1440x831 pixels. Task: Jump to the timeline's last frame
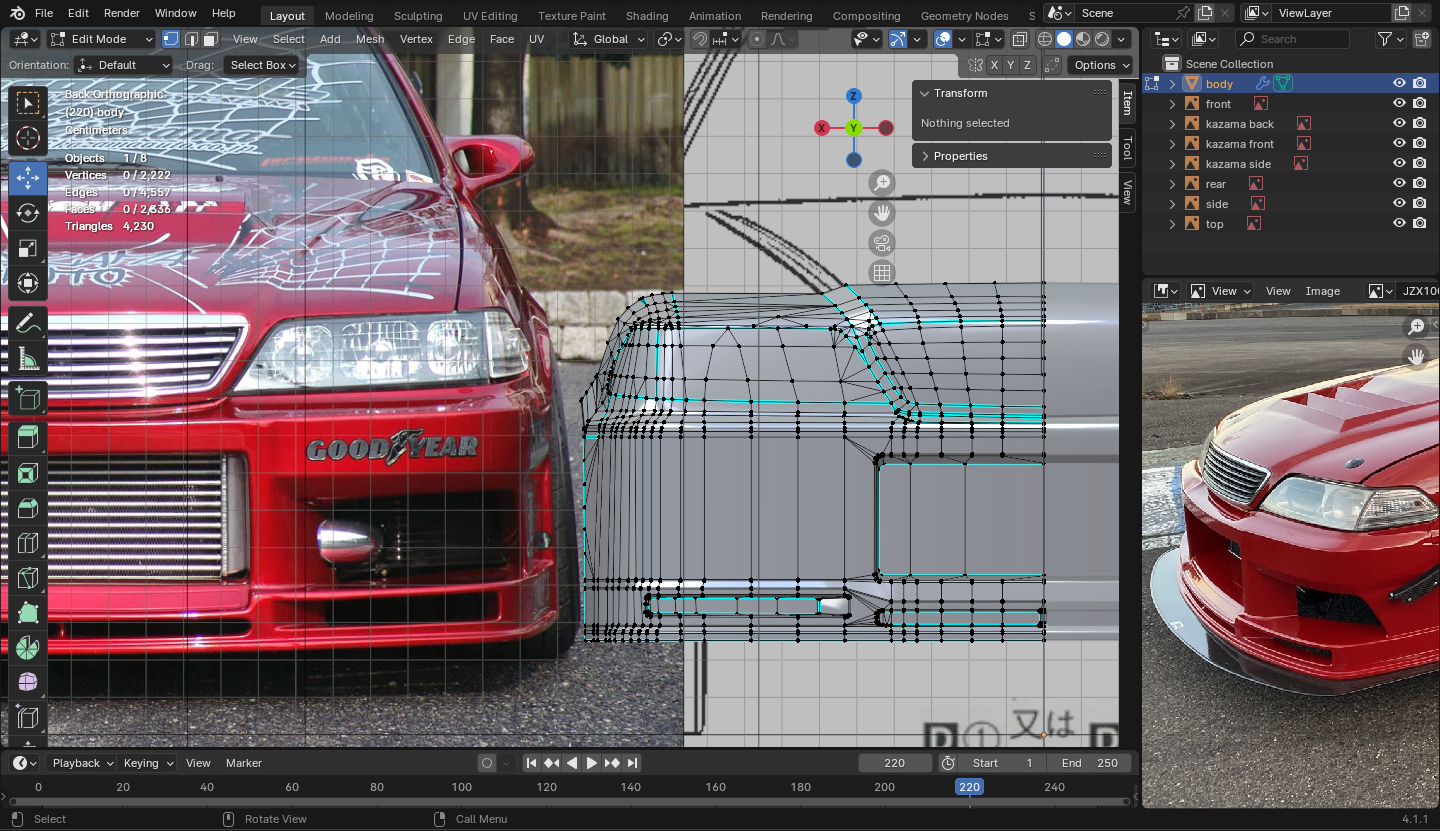(630, 763)
